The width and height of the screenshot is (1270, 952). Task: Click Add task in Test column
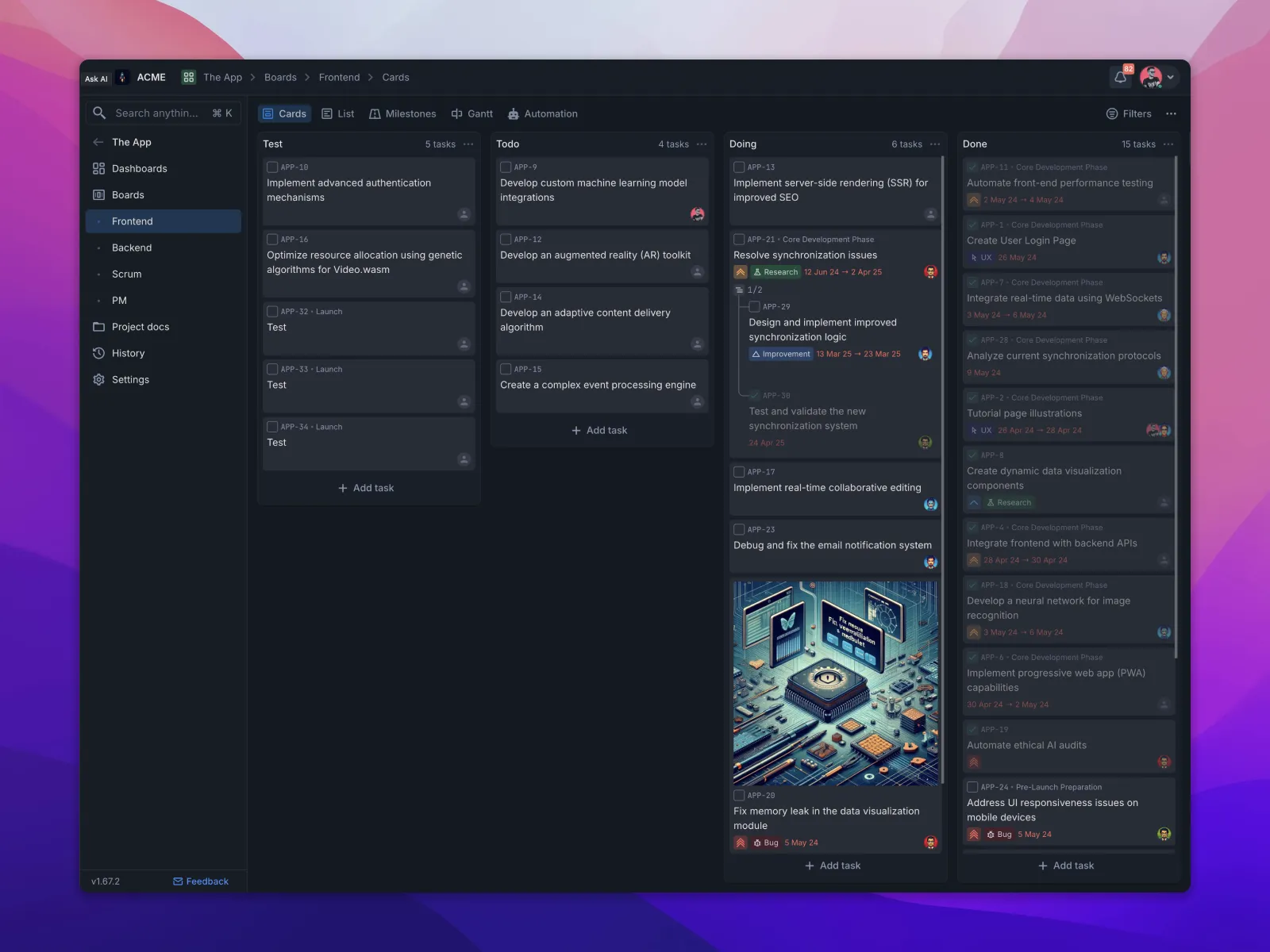pyautogui.click(x=366, y=488)
